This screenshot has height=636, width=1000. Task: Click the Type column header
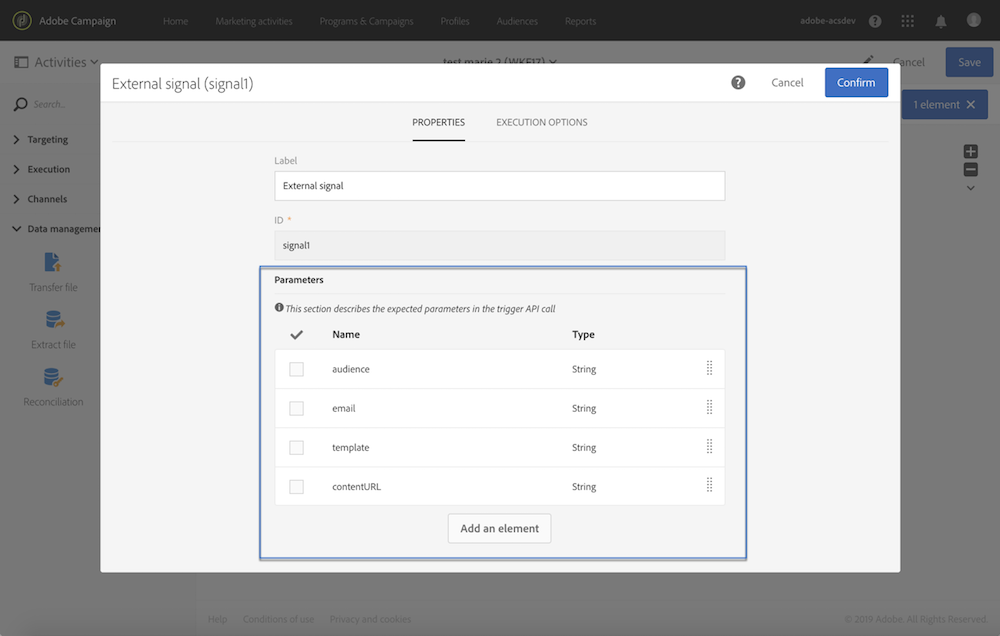(583, 334)
